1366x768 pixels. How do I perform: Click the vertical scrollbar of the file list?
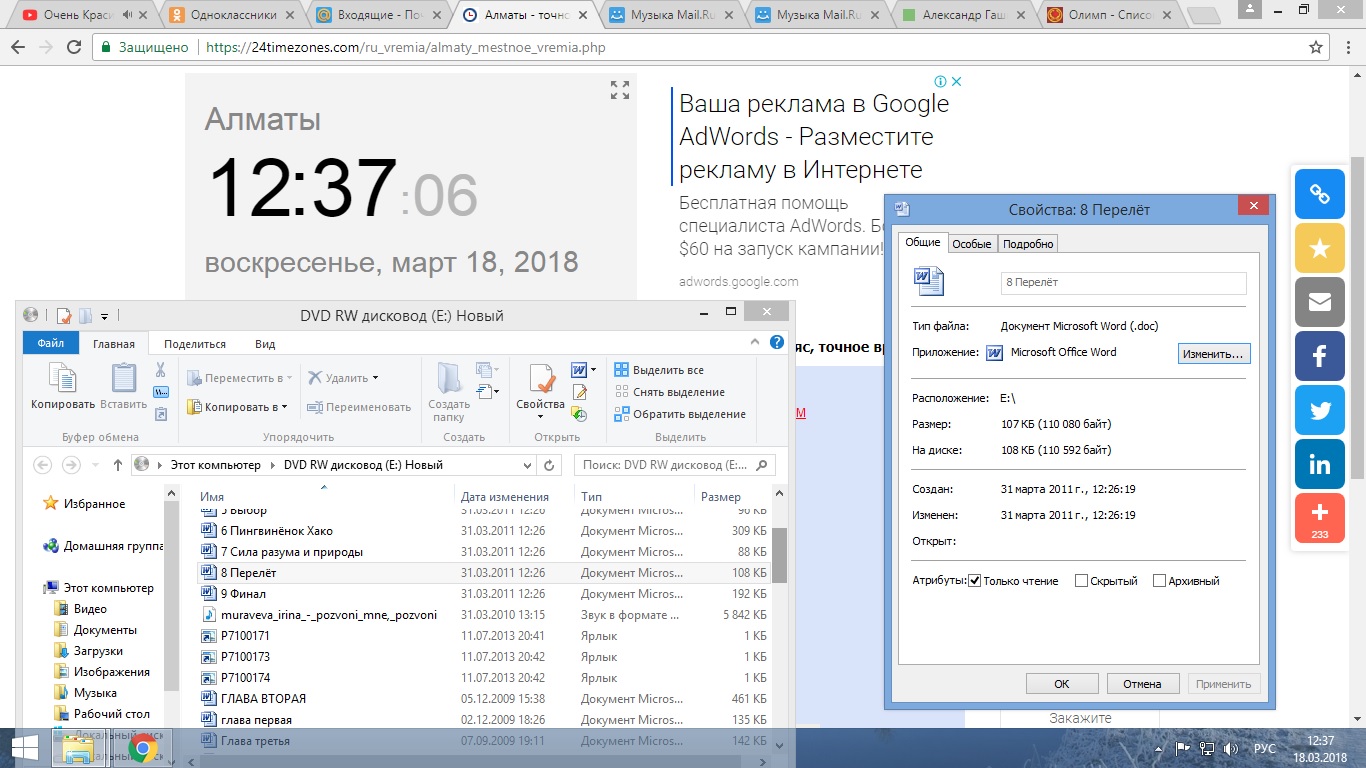pyautogui.click(x=779, y=557)
